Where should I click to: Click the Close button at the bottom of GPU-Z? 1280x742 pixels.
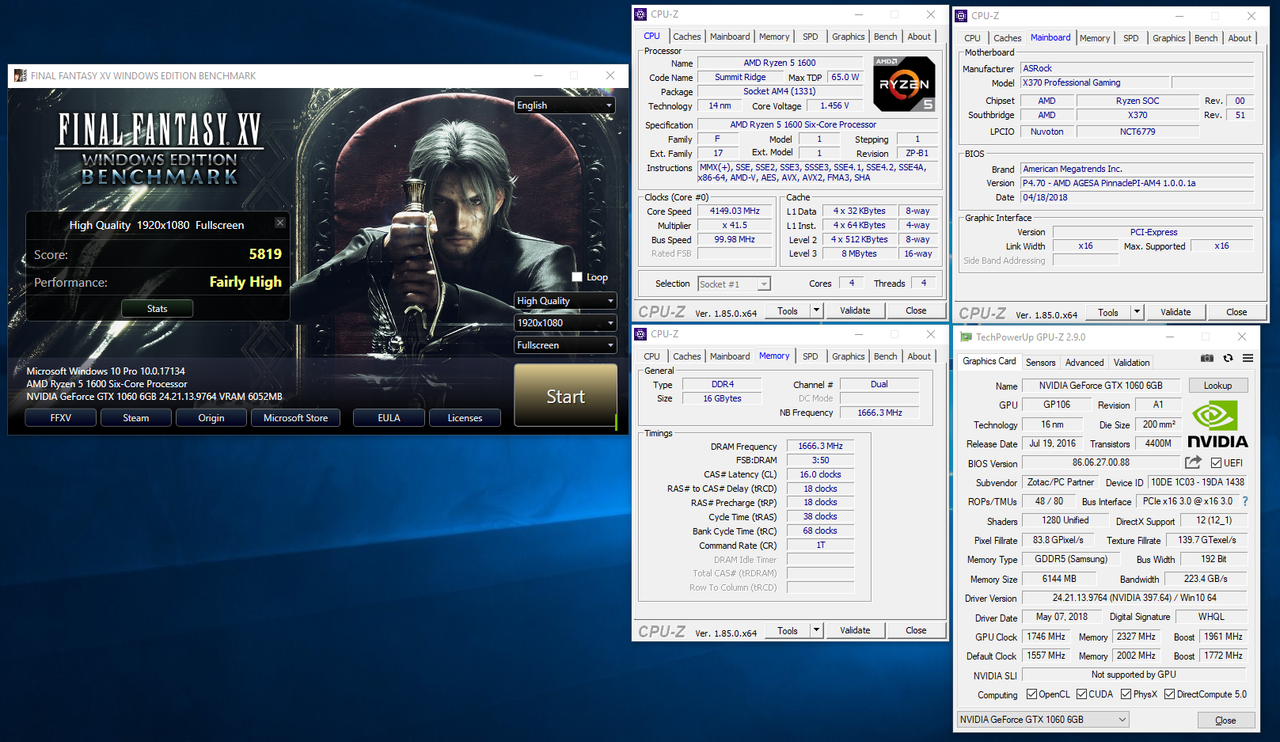click(x=1225, y=720)
